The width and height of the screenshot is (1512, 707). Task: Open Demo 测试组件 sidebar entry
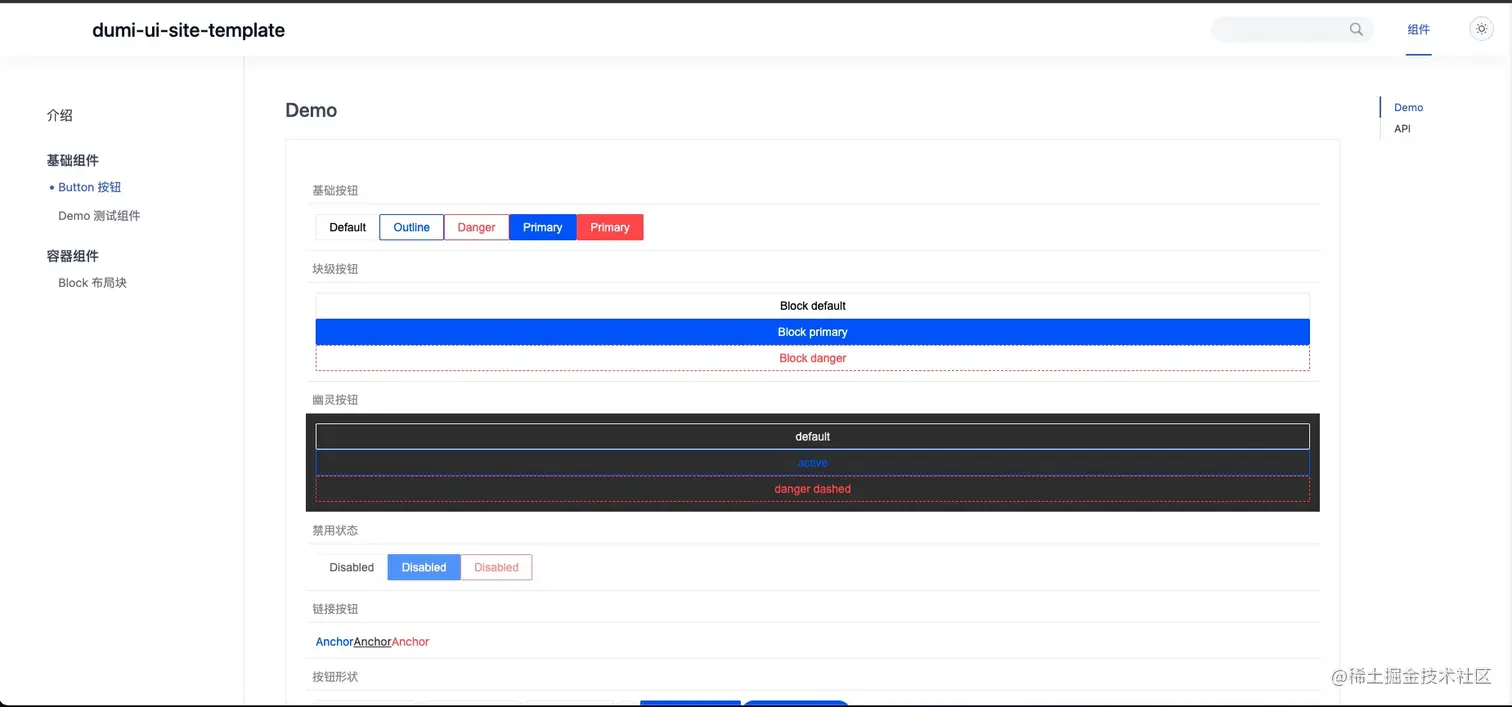[x=99, y=216]
